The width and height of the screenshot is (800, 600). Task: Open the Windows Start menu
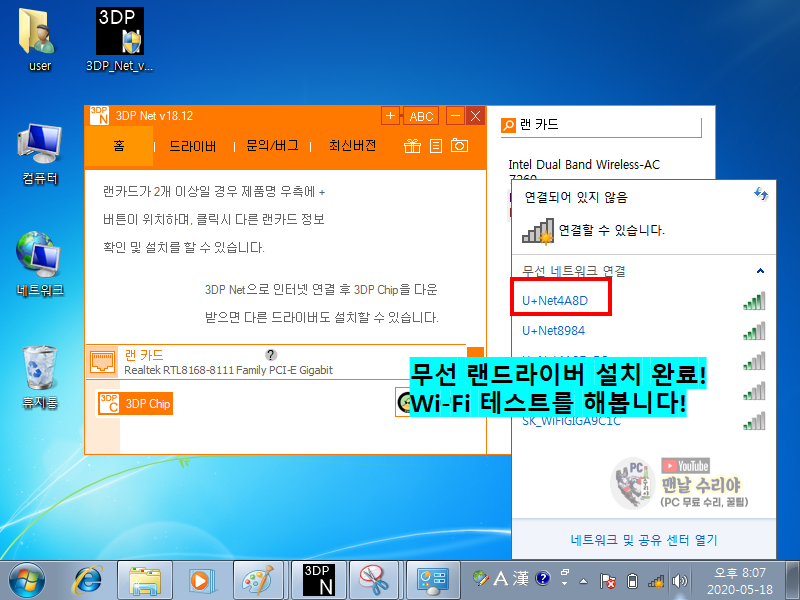pos(27,581)
